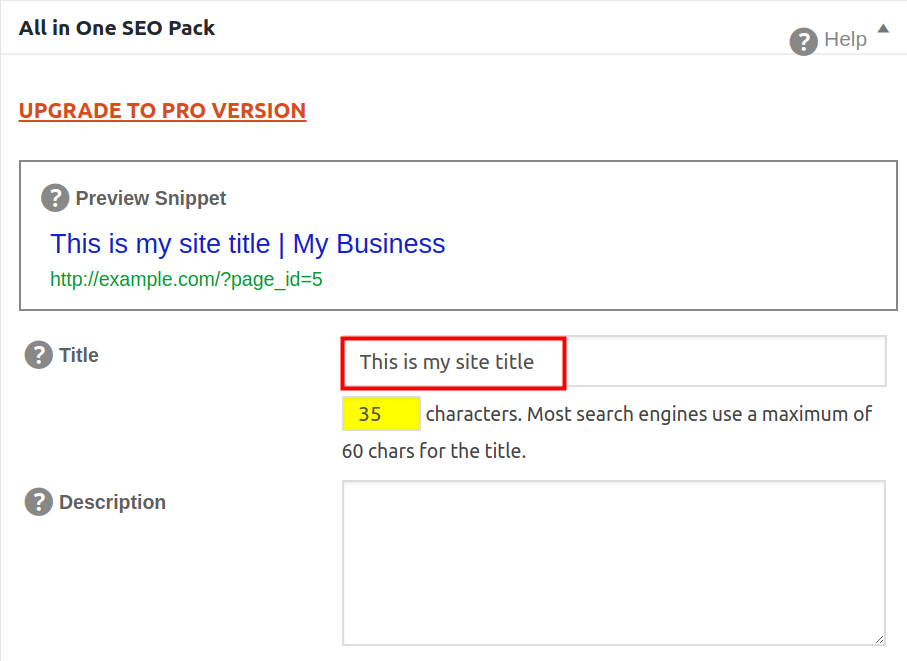907x661 pixels.
Task: Click the All in One SEO Pack heading
Action: click(117, 28)
